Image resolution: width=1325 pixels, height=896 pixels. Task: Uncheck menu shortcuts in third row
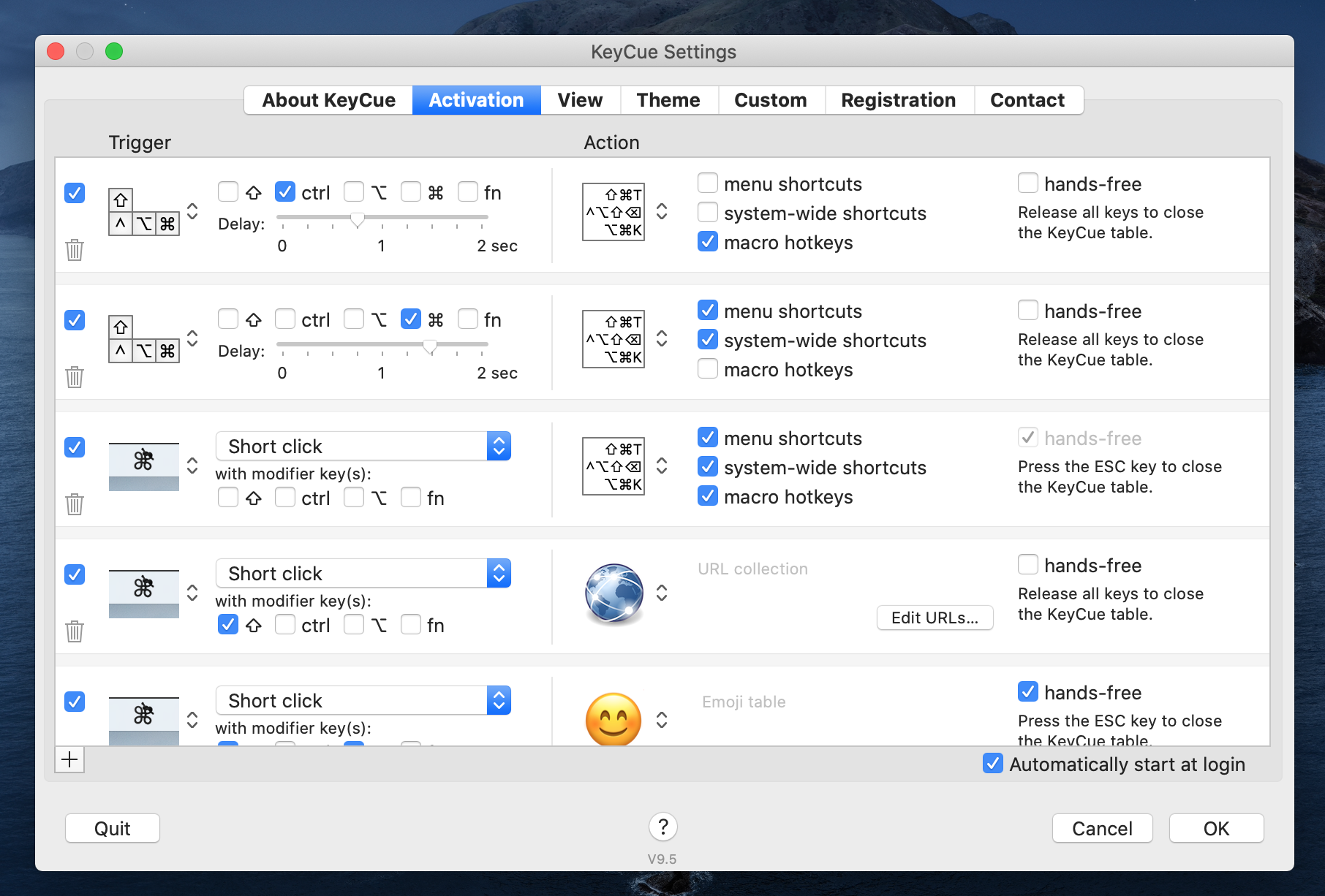click(708, 437)
